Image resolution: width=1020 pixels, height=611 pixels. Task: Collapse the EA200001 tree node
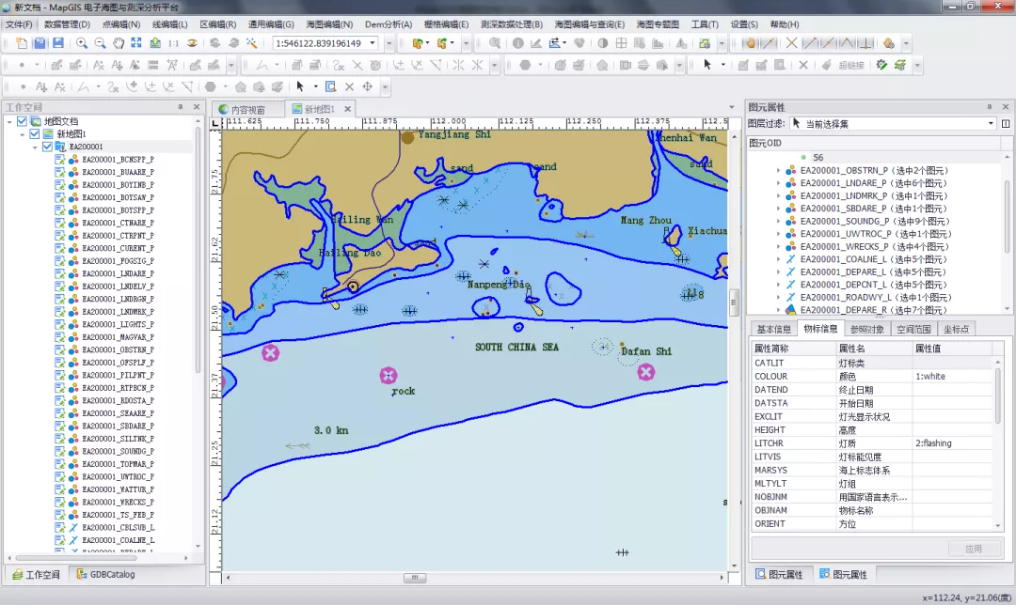pos(35,147)
